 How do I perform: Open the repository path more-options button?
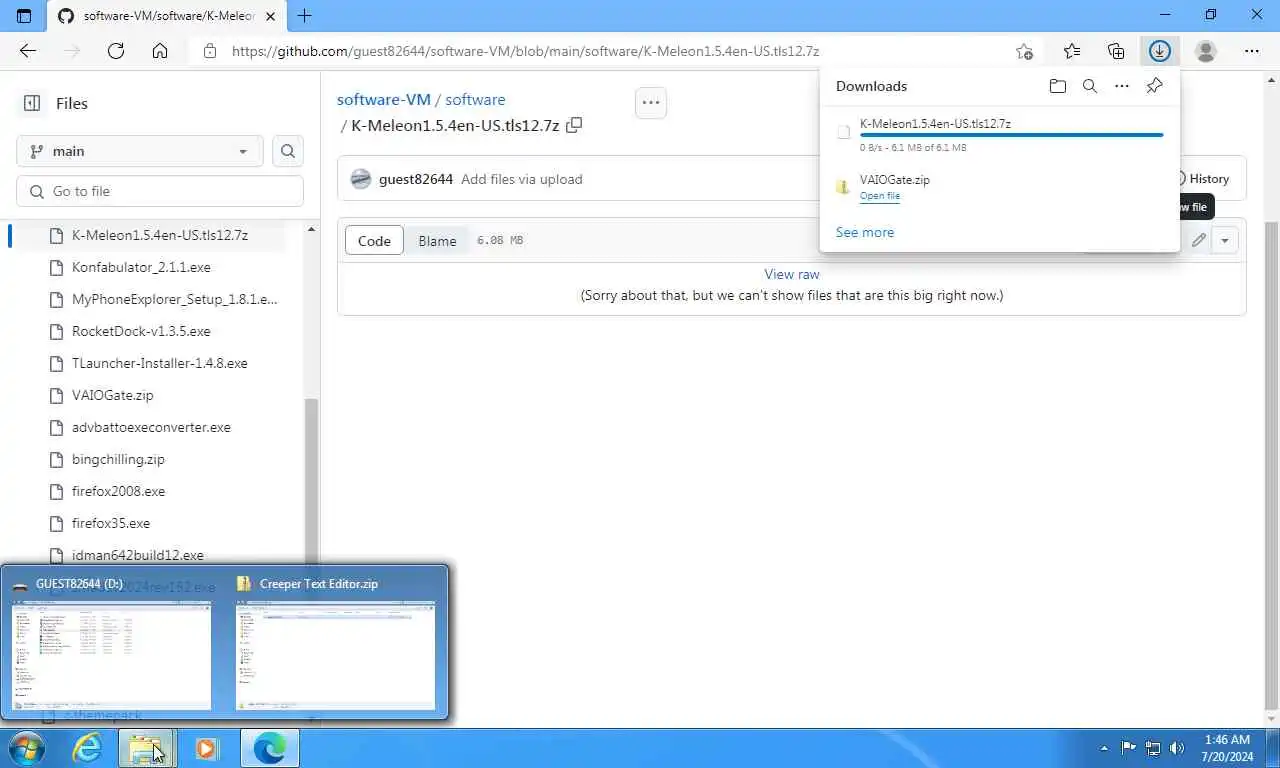coord(651,102)
